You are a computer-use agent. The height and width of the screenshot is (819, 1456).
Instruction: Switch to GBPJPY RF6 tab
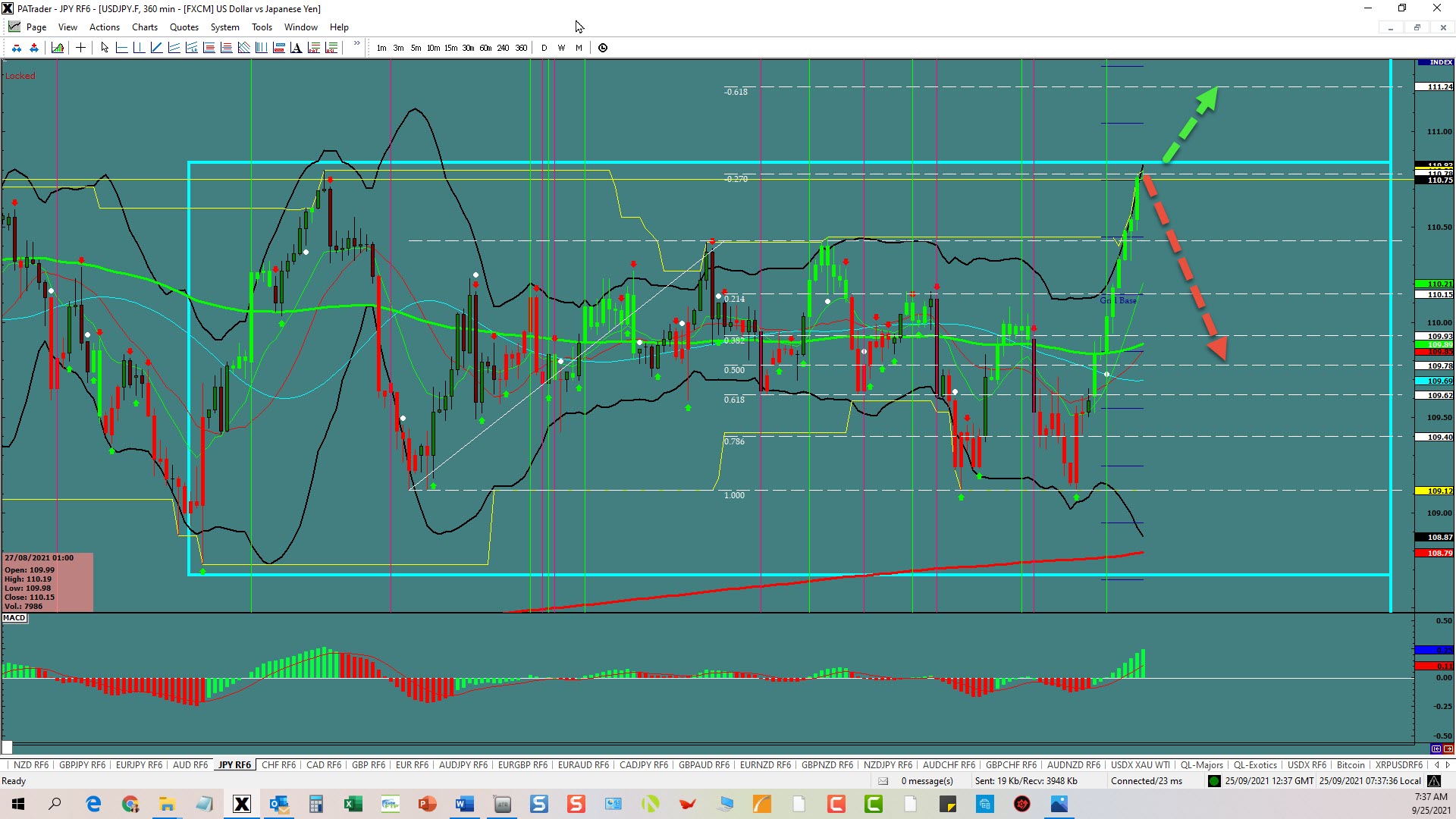pyautogui.click(x=83, y=765)
